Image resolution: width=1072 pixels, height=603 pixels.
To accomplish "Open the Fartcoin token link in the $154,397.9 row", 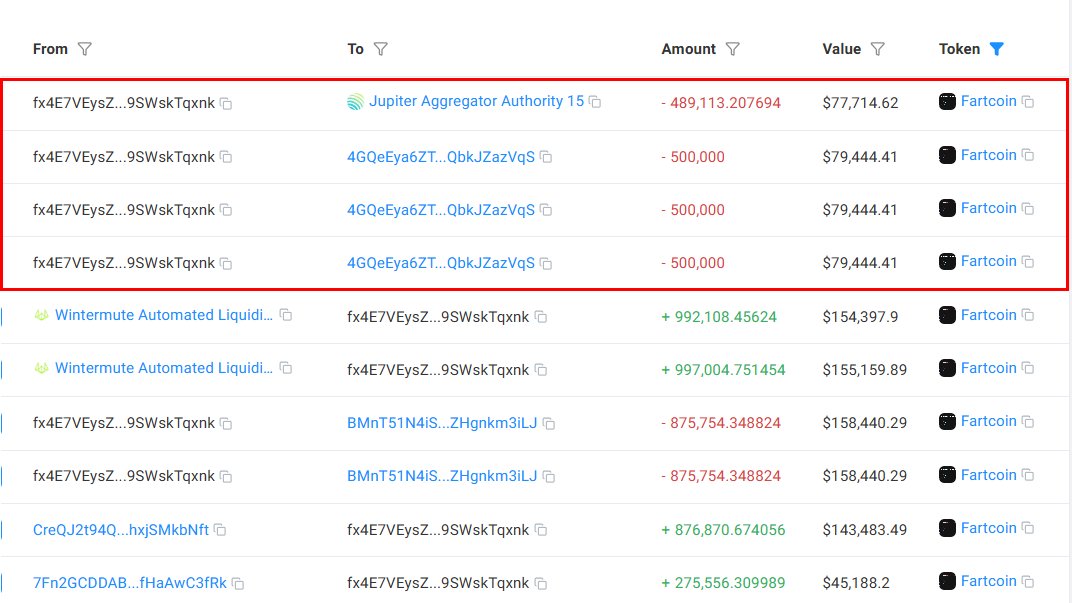I will point(989,315).
